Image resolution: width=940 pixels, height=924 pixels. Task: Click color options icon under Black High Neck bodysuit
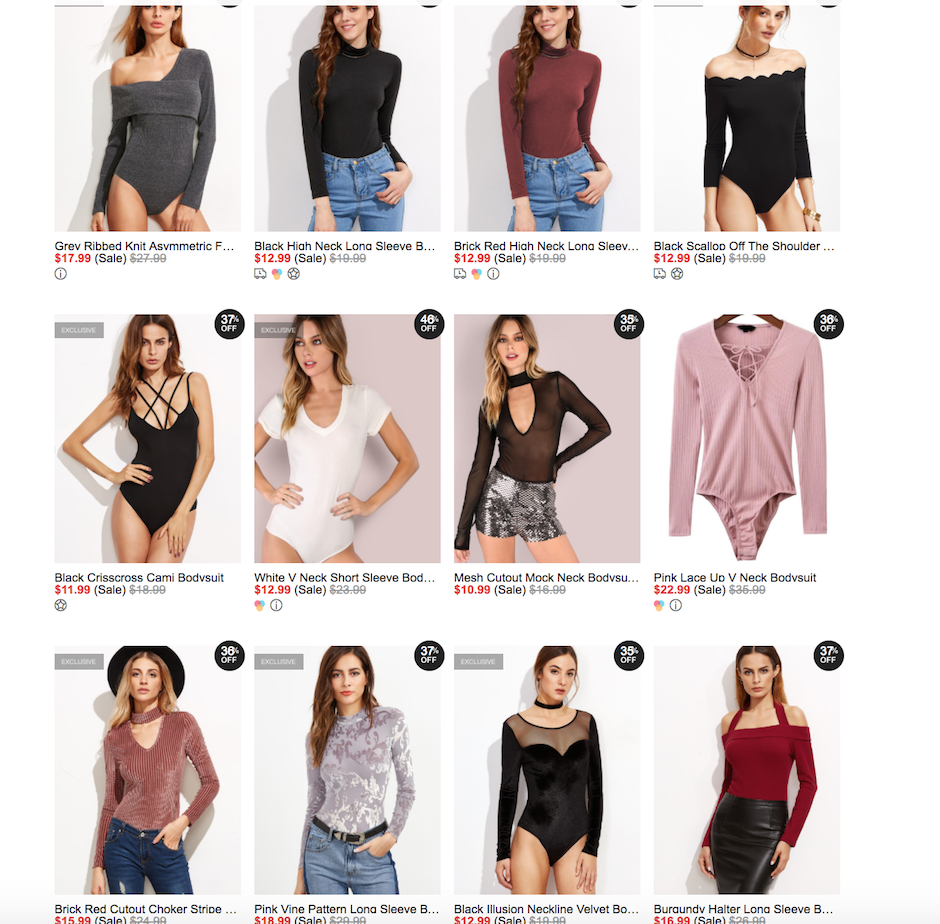tap(276, 274)
